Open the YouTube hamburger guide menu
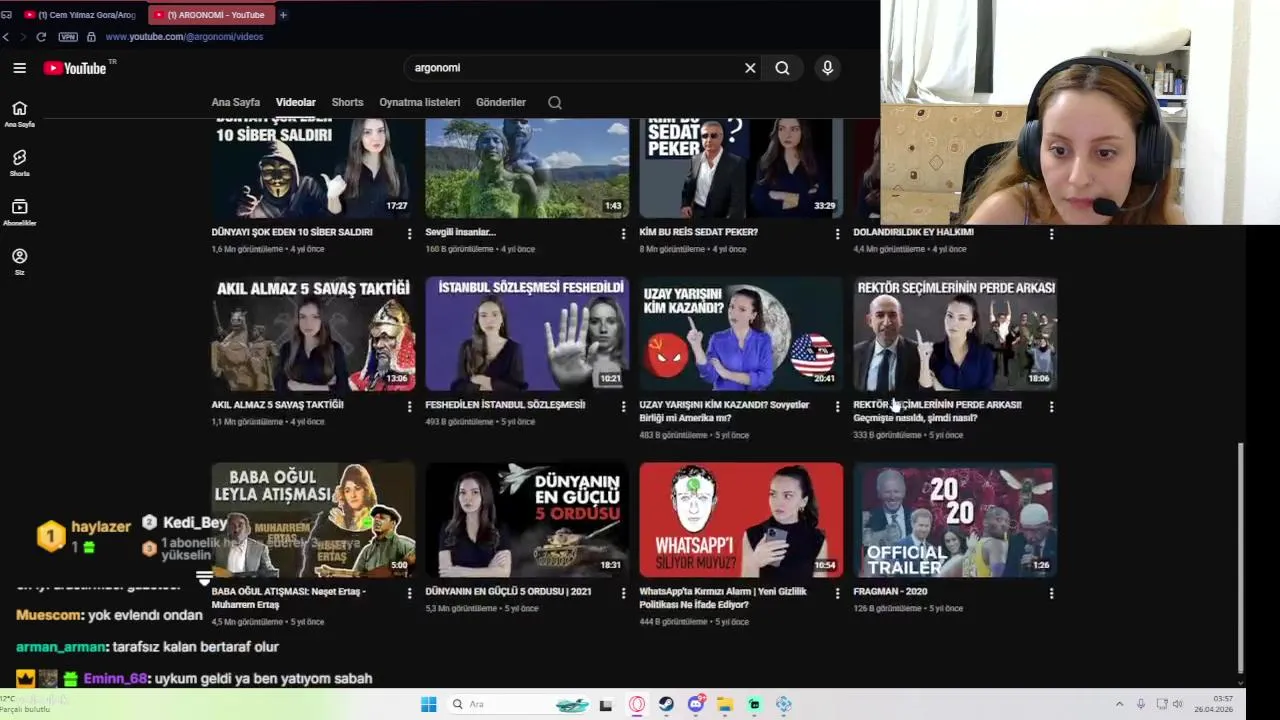The height and width of the screenshot is (720, 1280). [19, 68]
